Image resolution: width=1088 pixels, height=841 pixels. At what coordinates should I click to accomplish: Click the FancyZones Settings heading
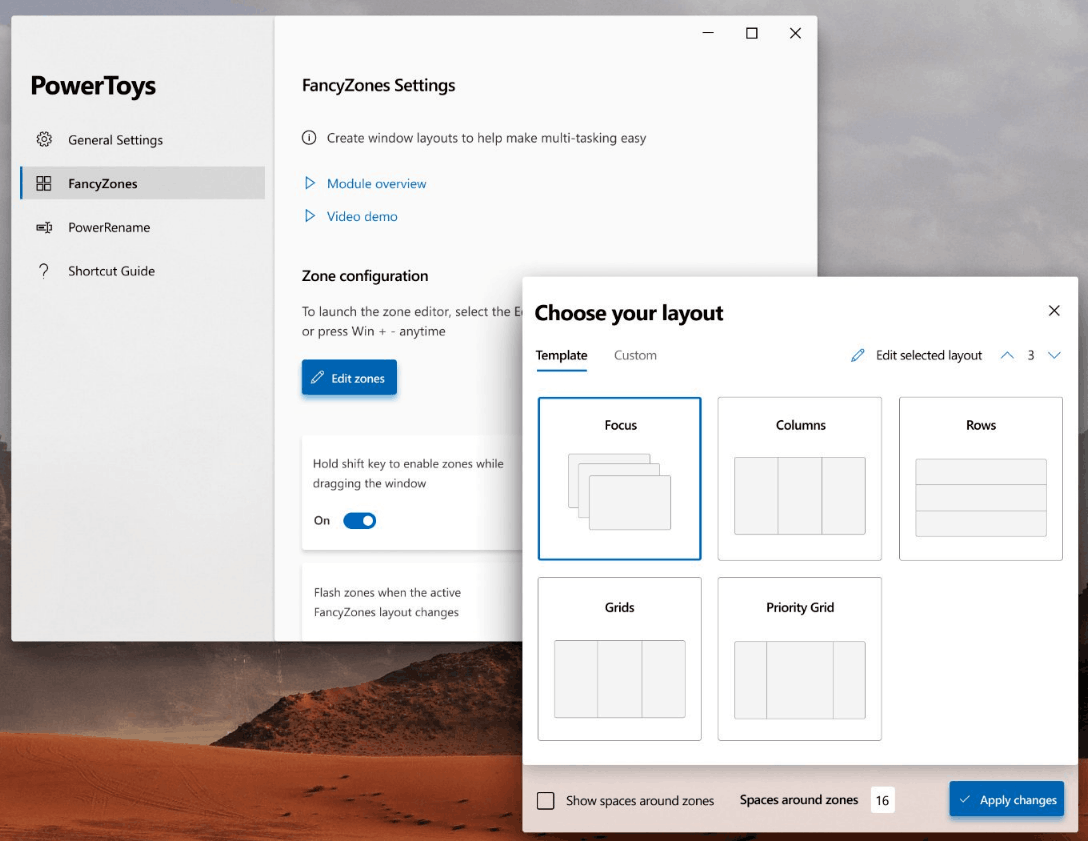(x=378, y=85)
